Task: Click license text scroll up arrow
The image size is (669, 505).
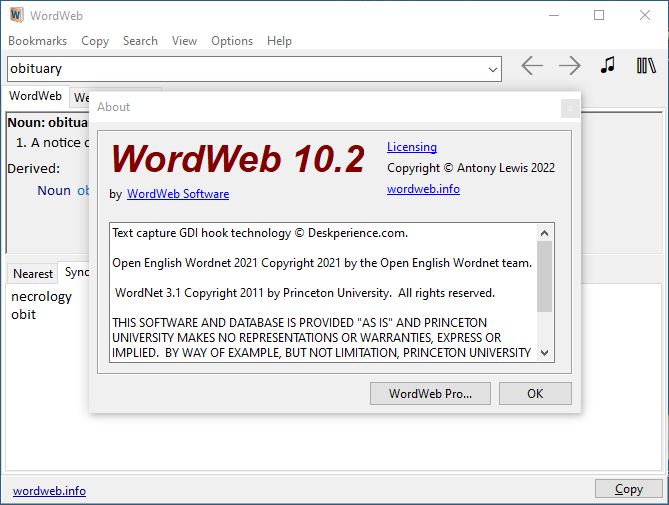Action: [544, 233]
